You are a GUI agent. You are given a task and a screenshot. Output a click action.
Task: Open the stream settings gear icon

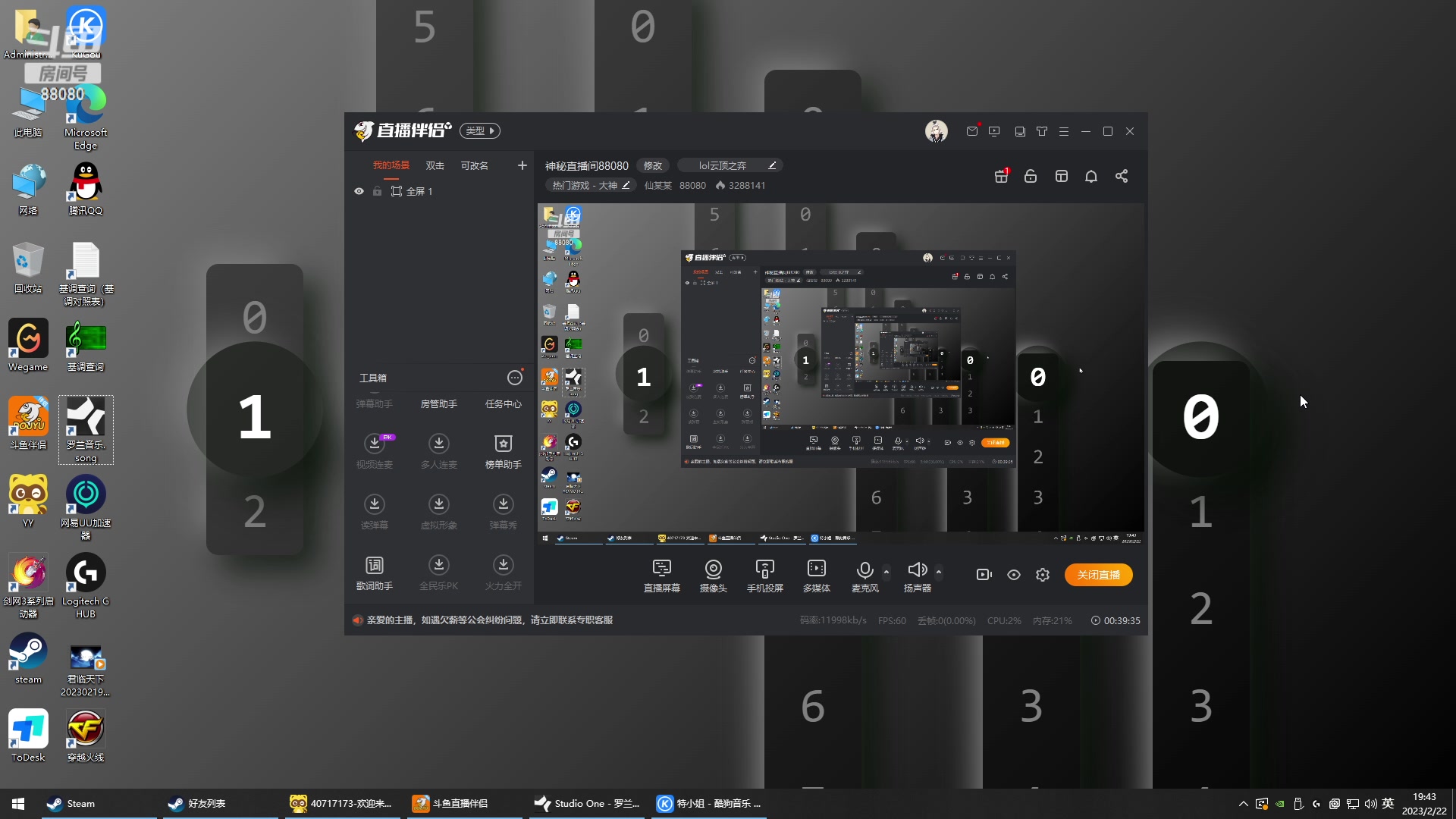pos(1043,575)
